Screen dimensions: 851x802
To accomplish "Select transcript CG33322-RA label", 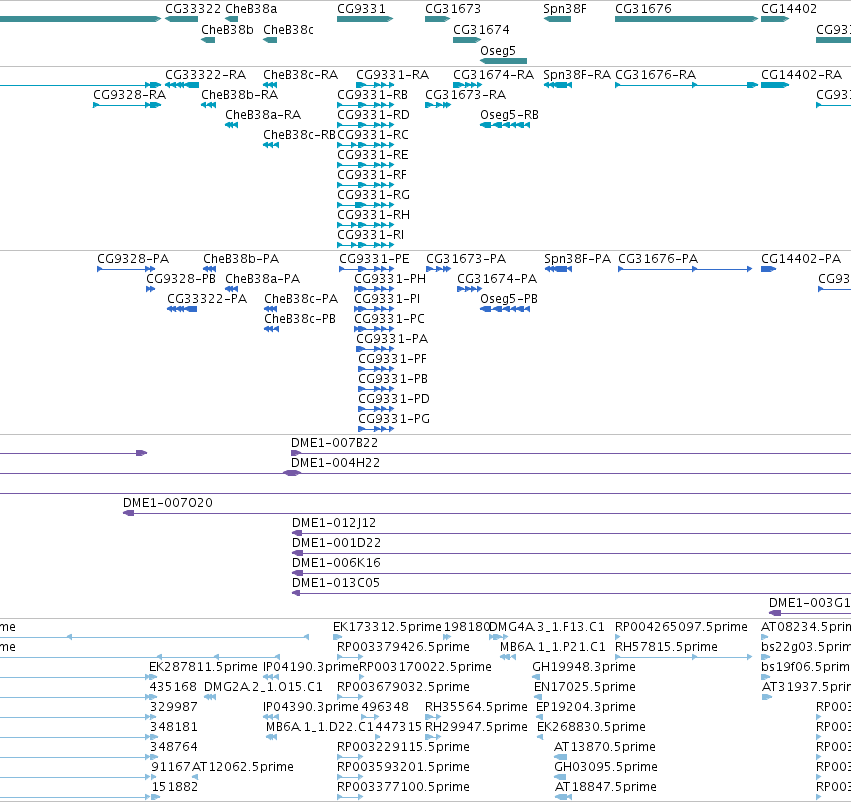I will click(205, 75).
